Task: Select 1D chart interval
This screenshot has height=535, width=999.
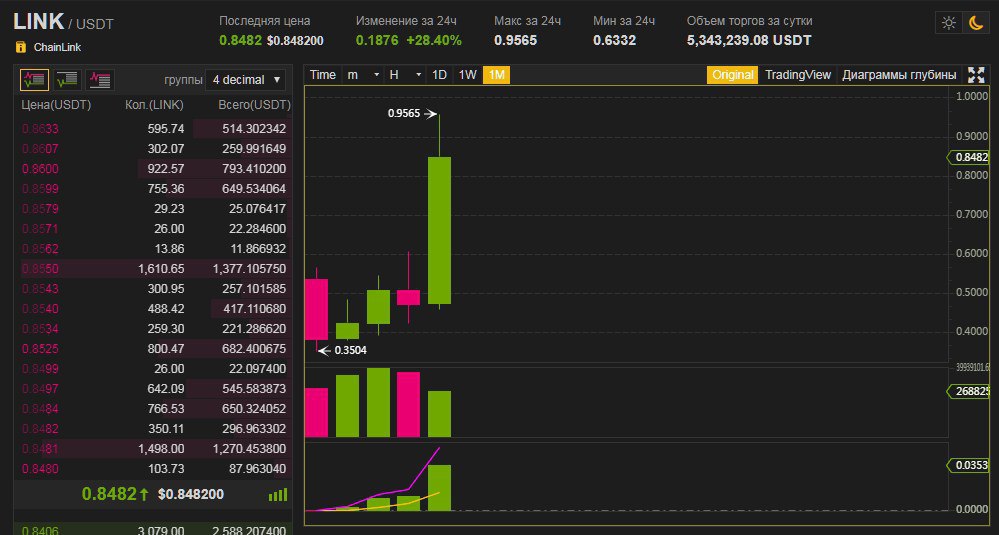Action: coord(440,75)
